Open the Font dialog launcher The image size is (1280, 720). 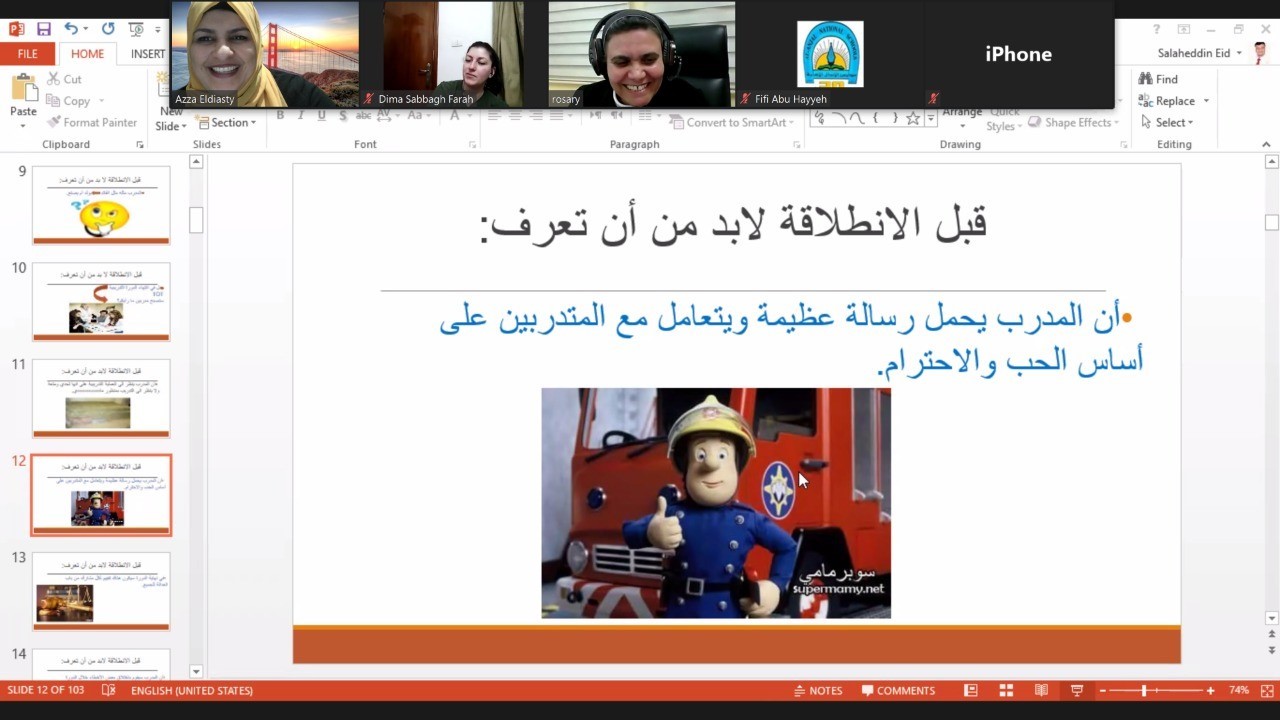coord(472,145)
